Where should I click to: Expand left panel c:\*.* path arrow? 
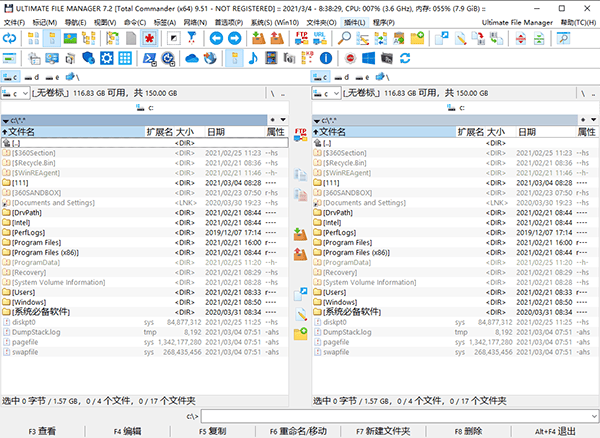tap(5, 121)
